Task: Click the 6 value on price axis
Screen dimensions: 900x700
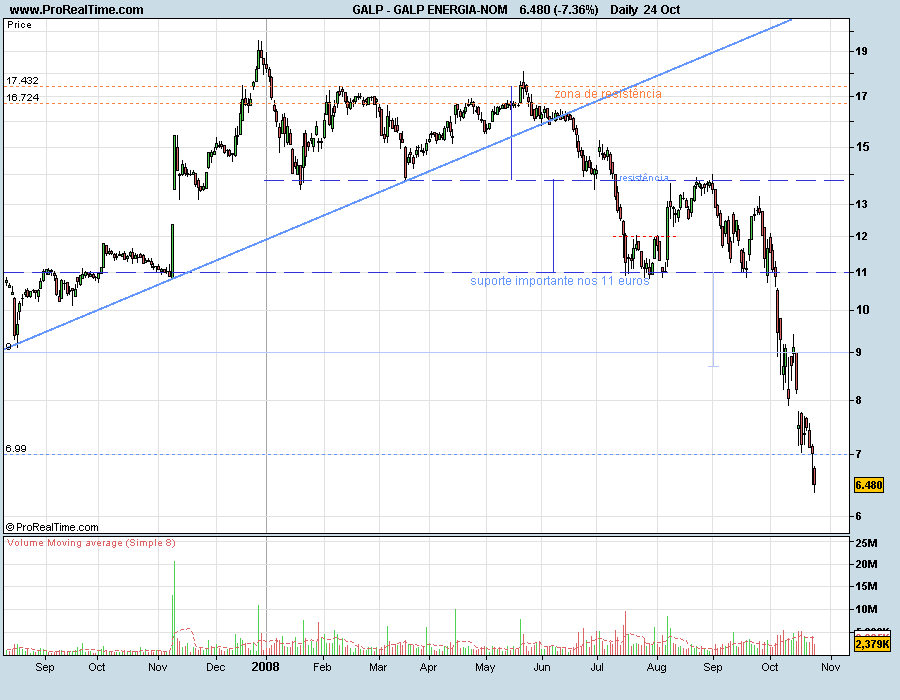Action: pyautogui.click(x=858, y=516)
